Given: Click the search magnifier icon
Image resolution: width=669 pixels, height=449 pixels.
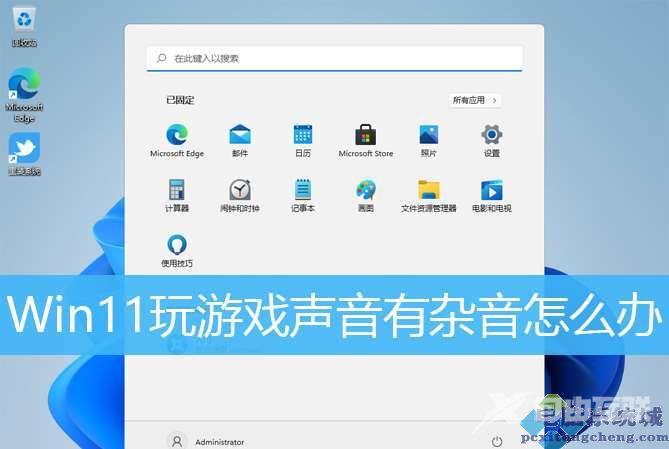Looking at the screenshot, I should tap(161, 58).
